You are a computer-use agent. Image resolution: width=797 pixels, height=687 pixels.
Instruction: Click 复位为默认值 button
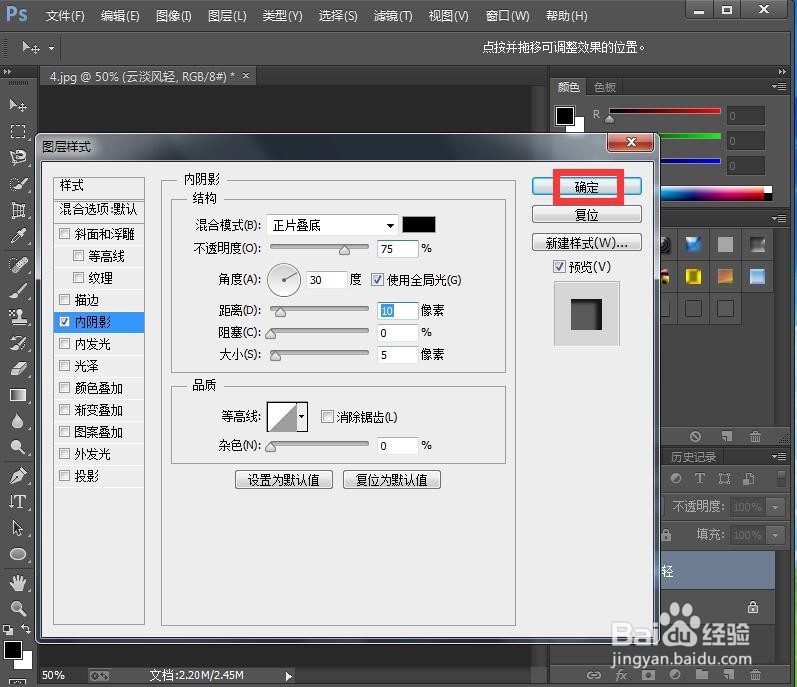(391, 480)
